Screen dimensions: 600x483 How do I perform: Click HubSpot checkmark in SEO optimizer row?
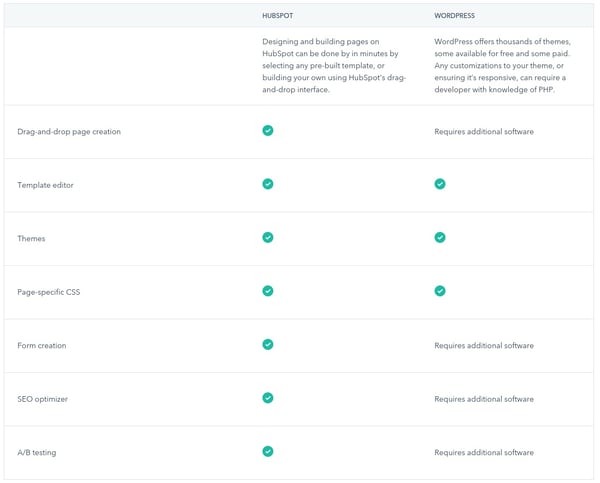268,398
